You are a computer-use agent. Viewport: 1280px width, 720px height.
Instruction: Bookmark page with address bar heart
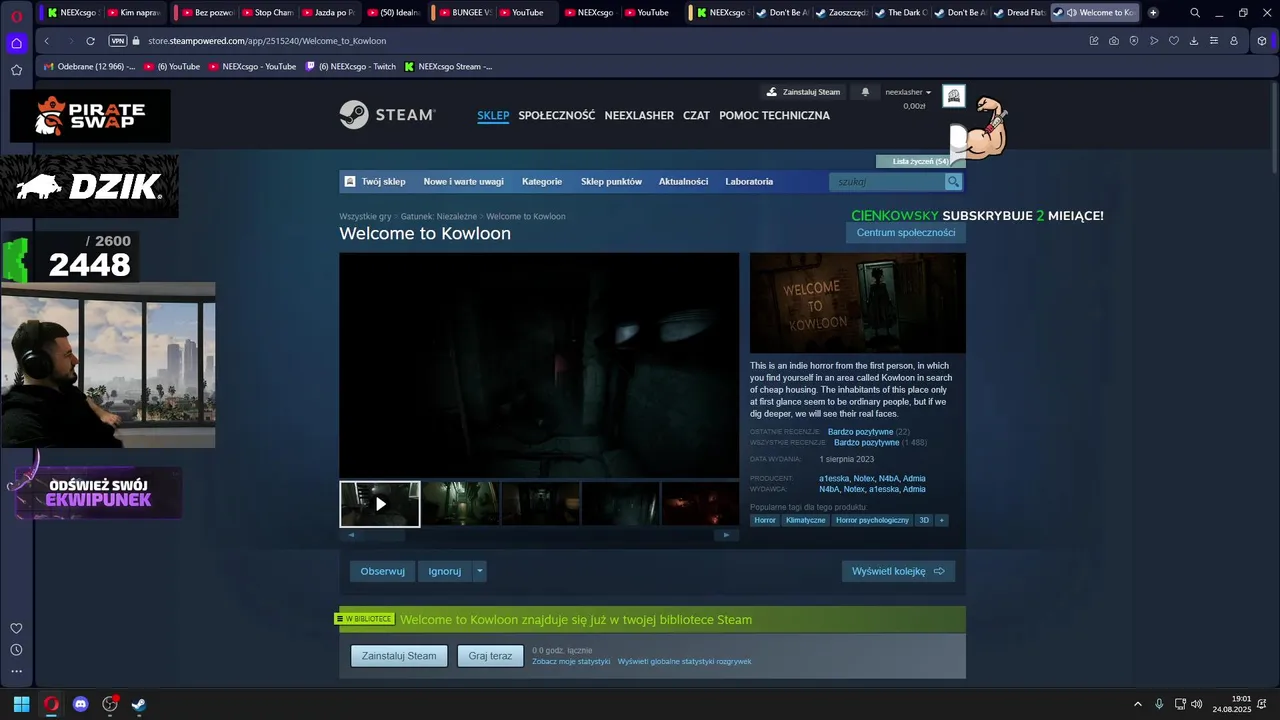[x=1174, y=41]
